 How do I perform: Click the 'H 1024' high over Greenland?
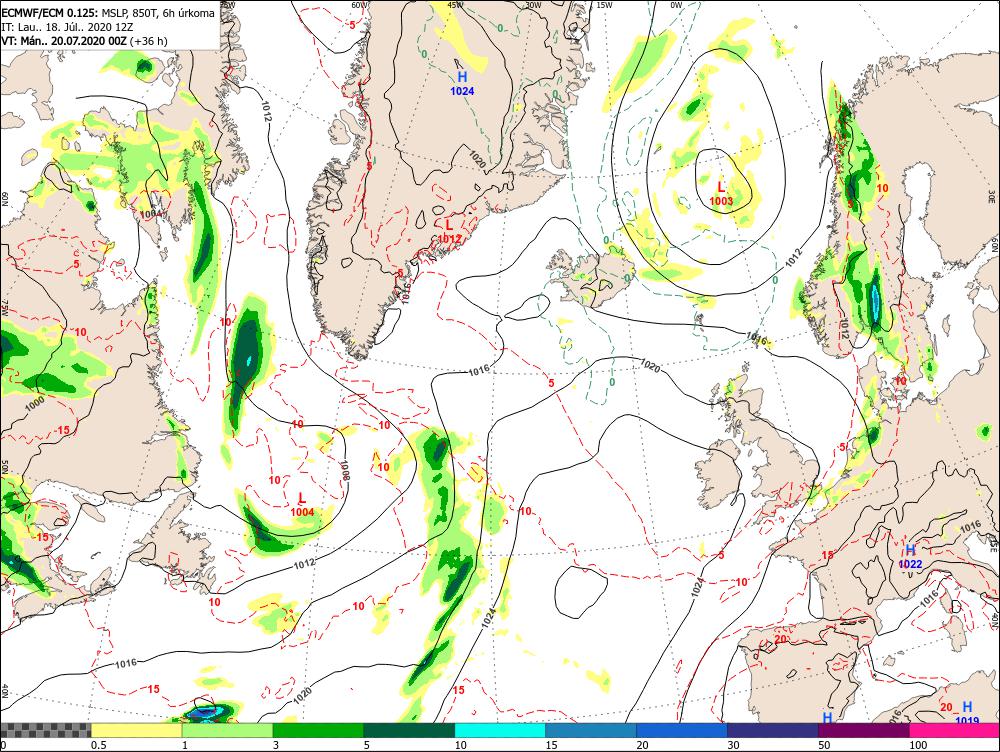tap(462, 84)
